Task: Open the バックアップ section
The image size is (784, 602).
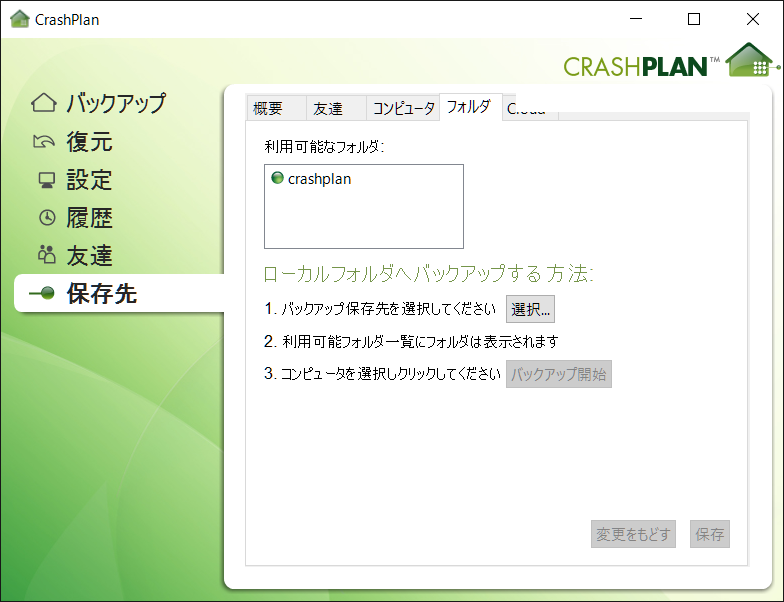Action: pyautogui.click(x=116, y=102)
